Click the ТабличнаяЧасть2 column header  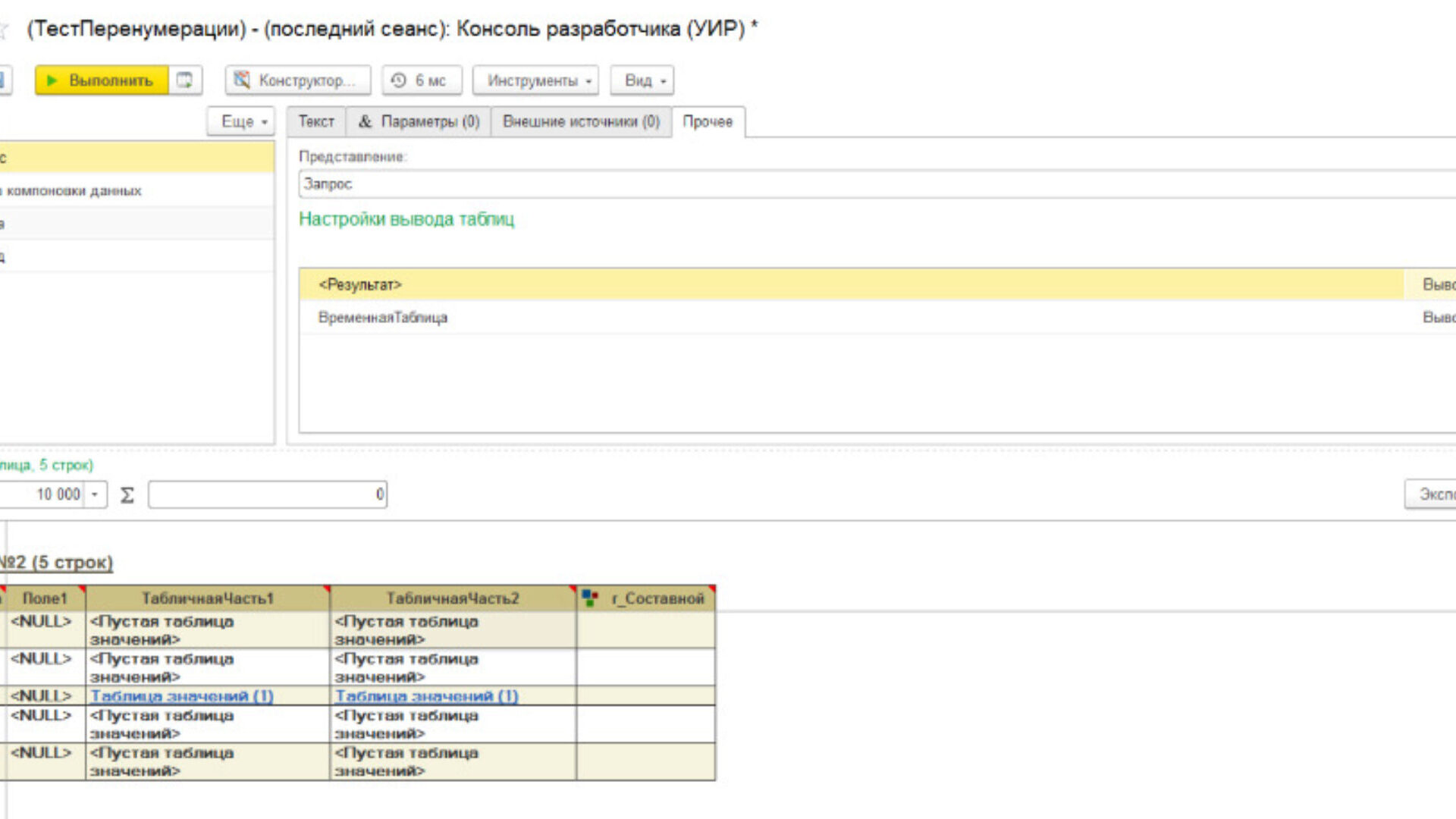click(453, 598)
